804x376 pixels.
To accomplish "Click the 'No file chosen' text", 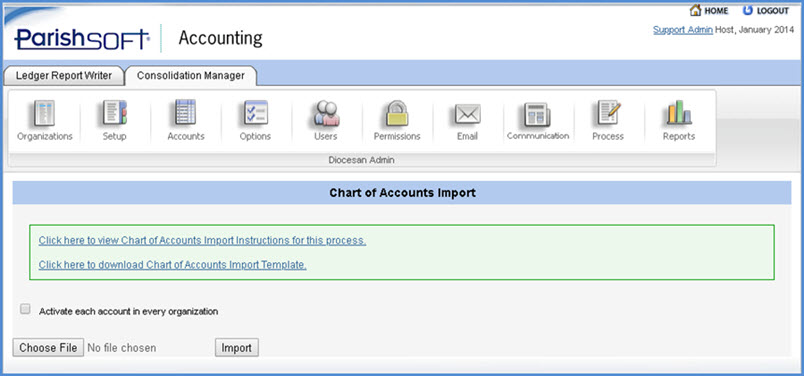I will [x=122, y=348].
